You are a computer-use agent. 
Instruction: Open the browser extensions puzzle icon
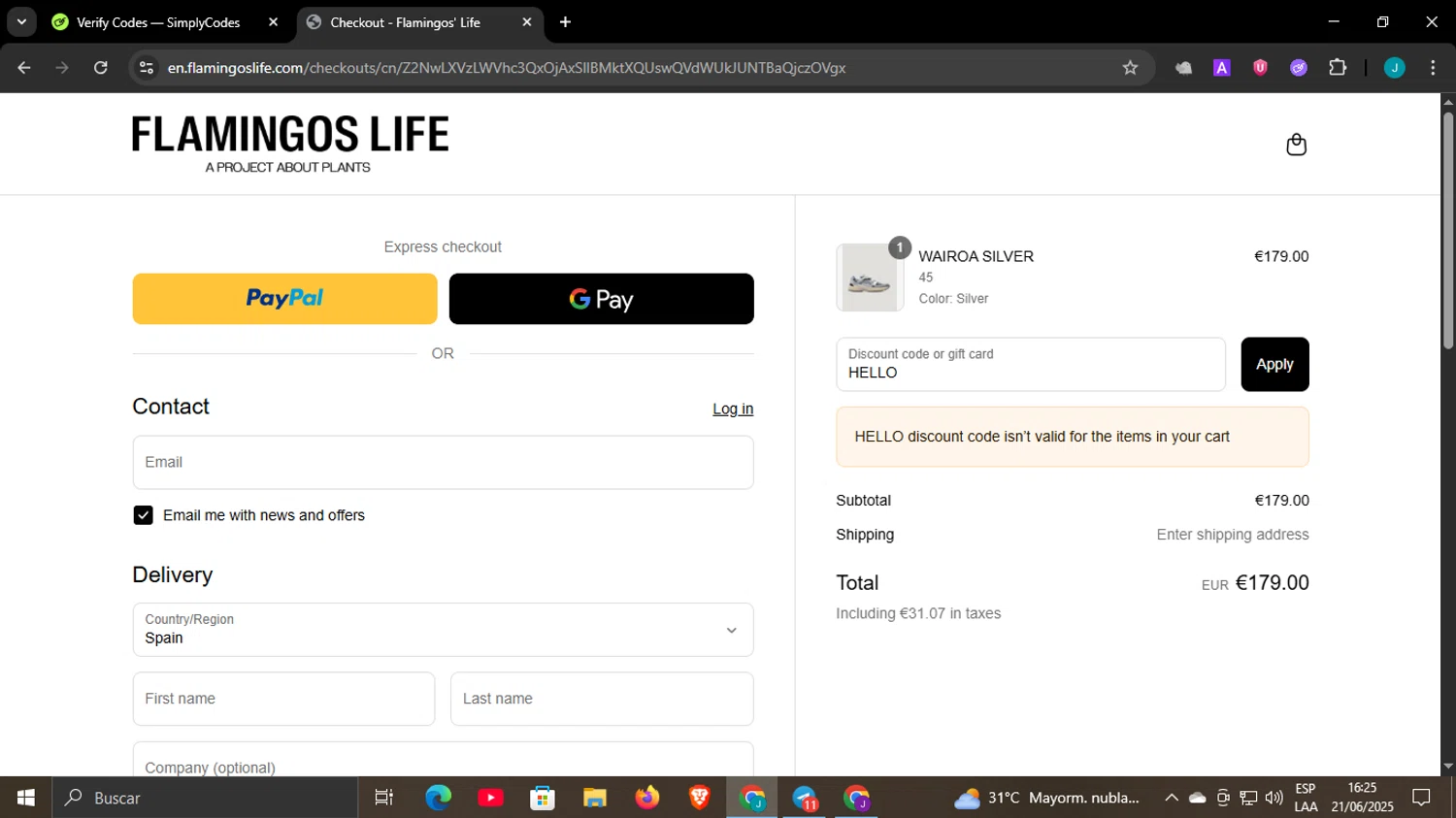[x=1338, y=68]
